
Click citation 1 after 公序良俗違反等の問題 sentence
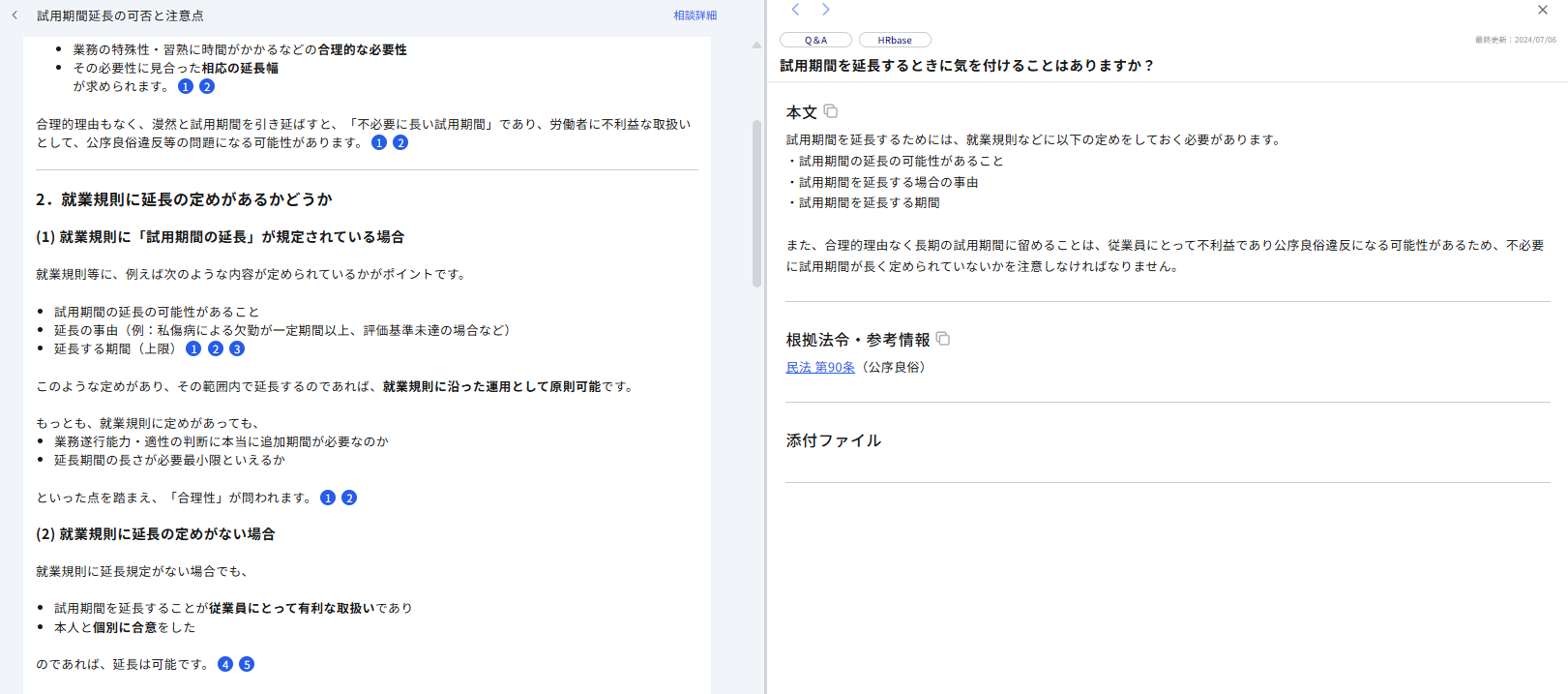click(379, 142)
